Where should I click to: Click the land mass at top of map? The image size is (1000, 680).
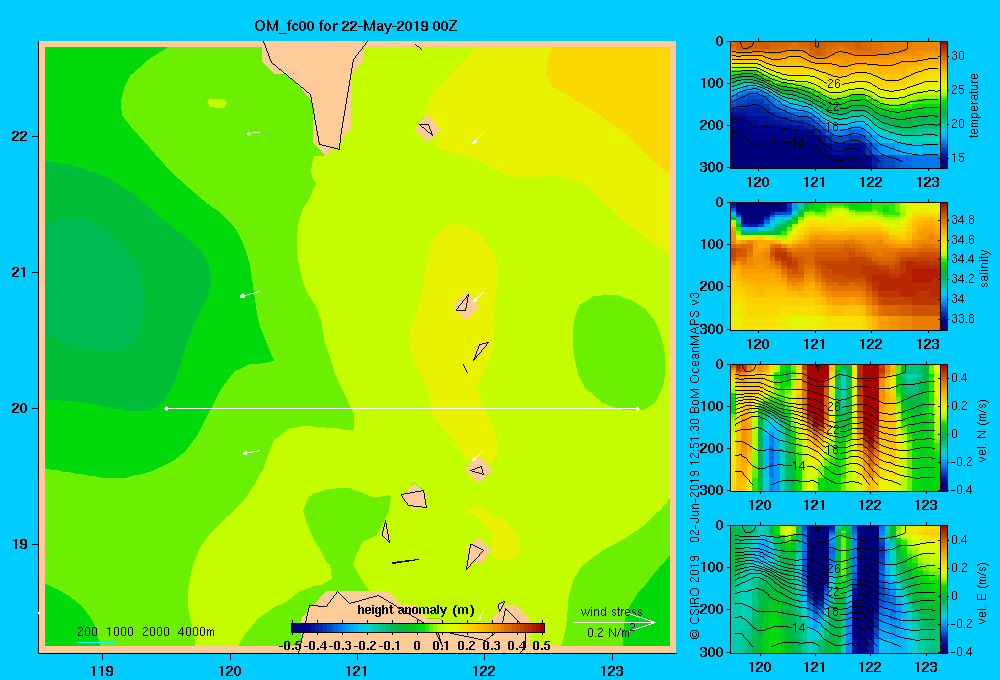coord(319,89)
